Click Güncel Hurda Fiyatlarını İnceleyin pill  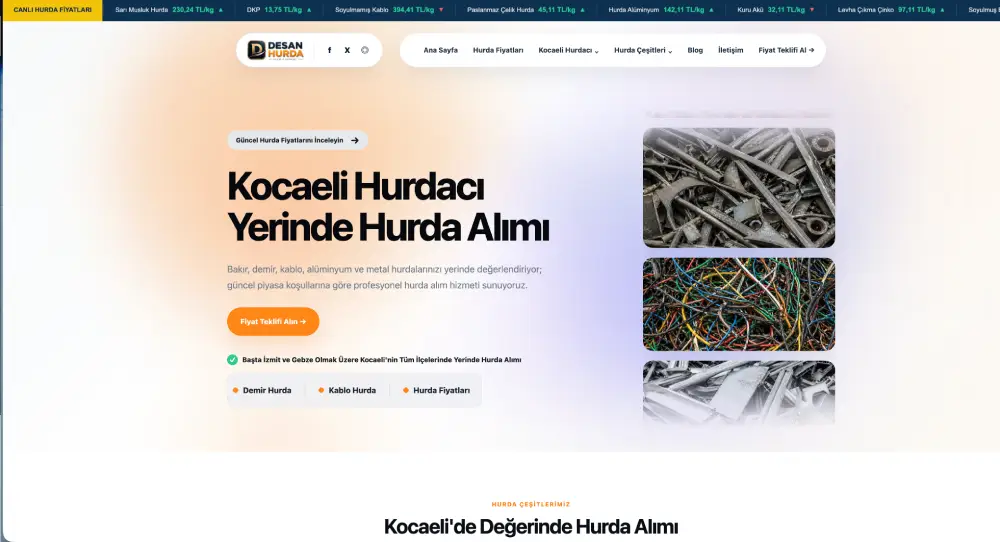click(297, 140)
